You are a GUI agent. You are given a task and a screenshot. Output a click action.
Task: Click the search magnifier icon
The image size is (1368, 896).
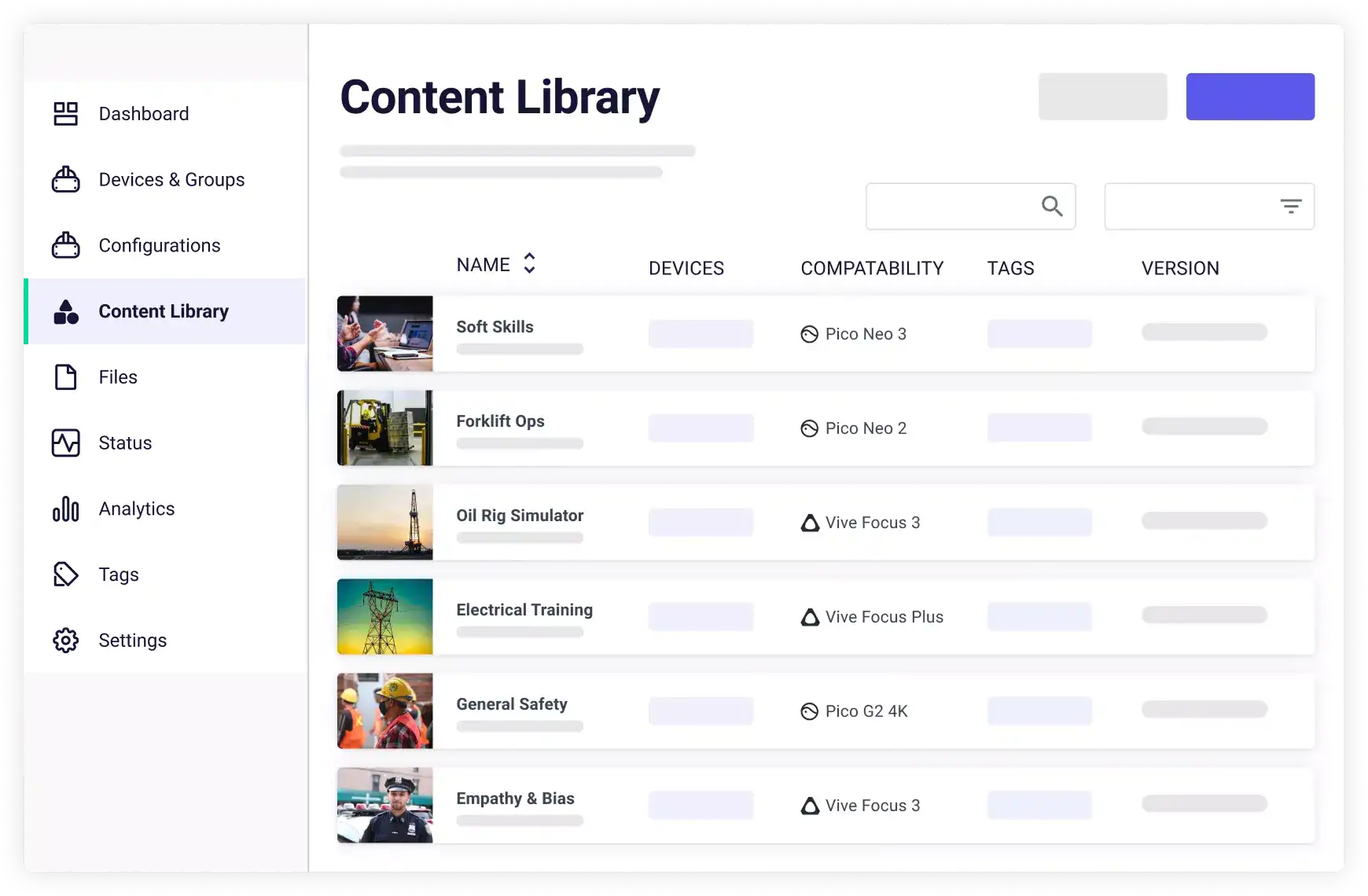(1051, 206)
